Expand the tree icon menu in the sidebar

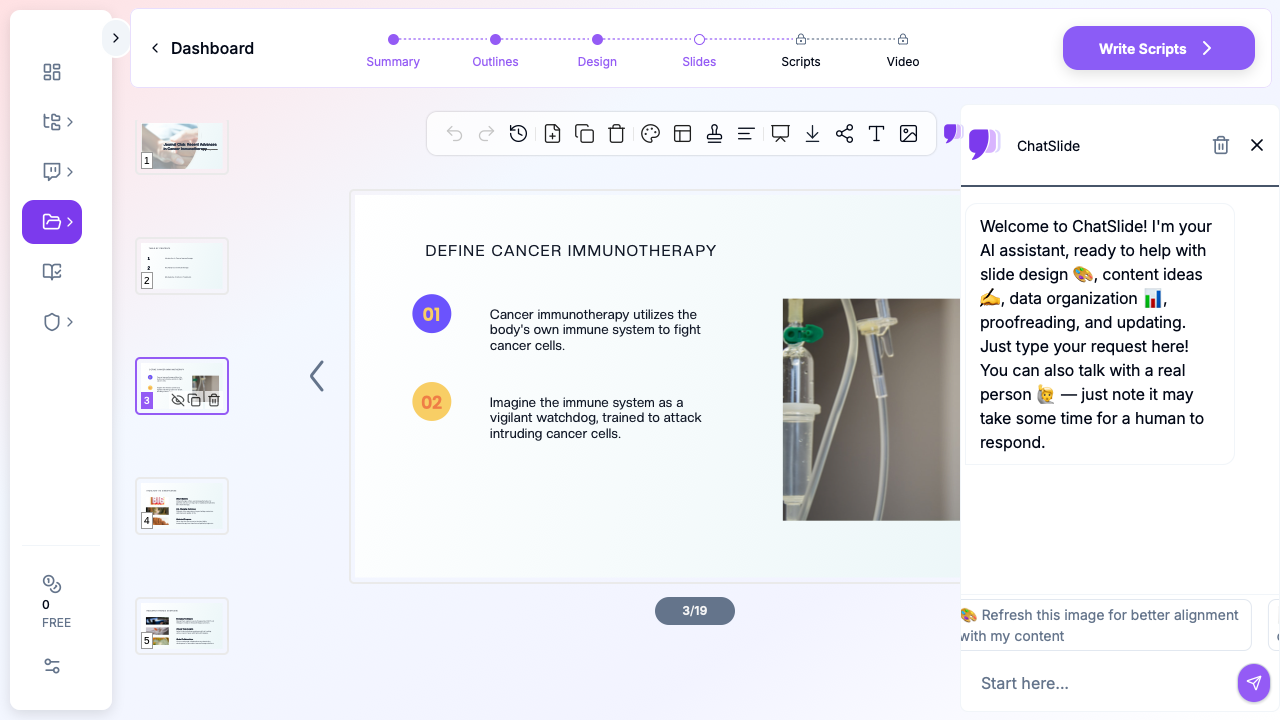(51, 121)
